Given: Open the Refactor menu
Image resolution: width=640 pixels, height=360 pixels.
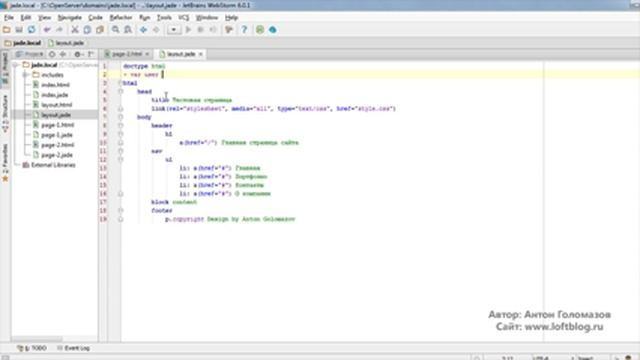Looking at the screenshot, I should pyautogui.click(x=121, y=18).
